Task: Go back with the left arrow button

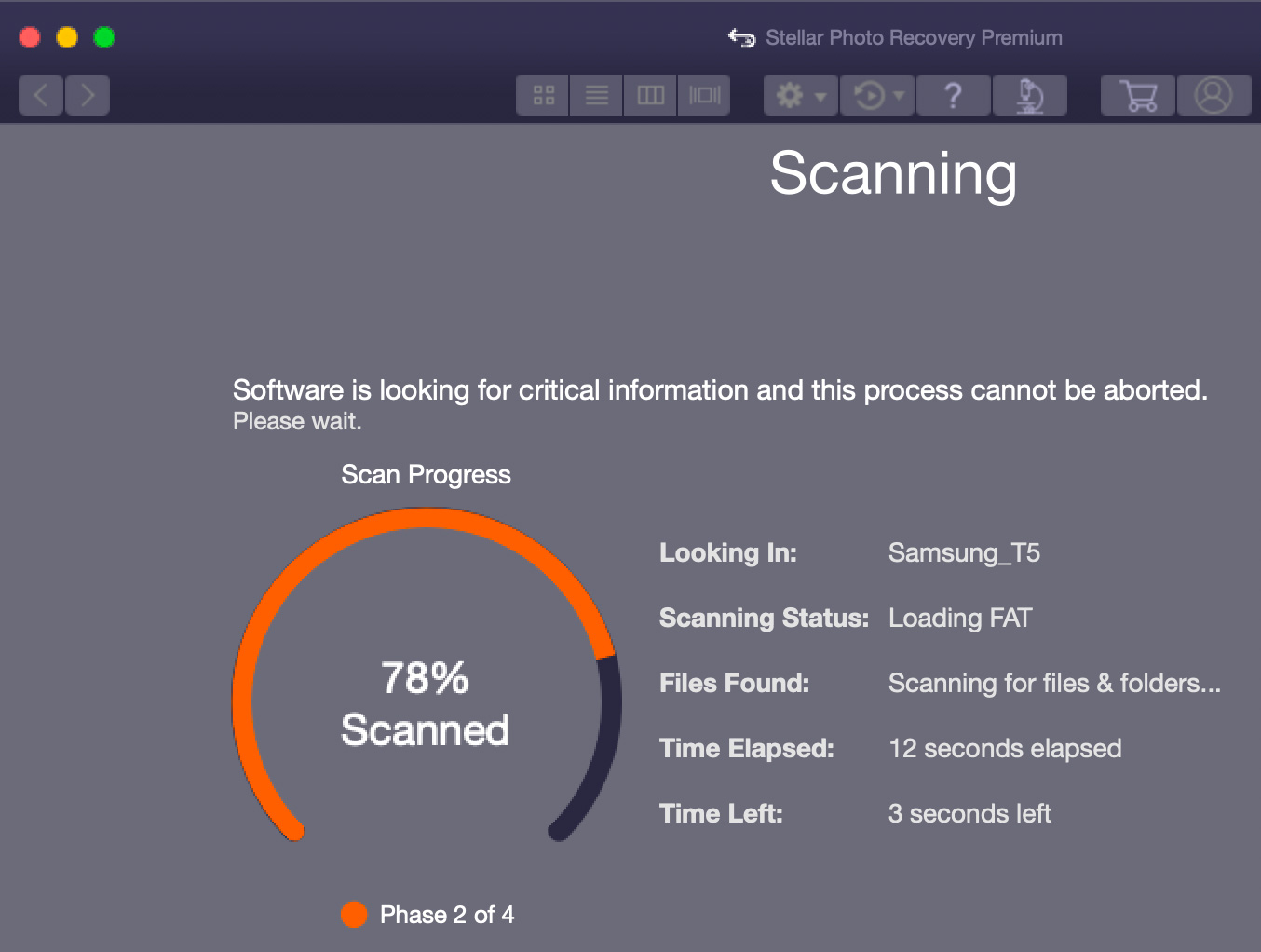Action: (x=41, y=95)
